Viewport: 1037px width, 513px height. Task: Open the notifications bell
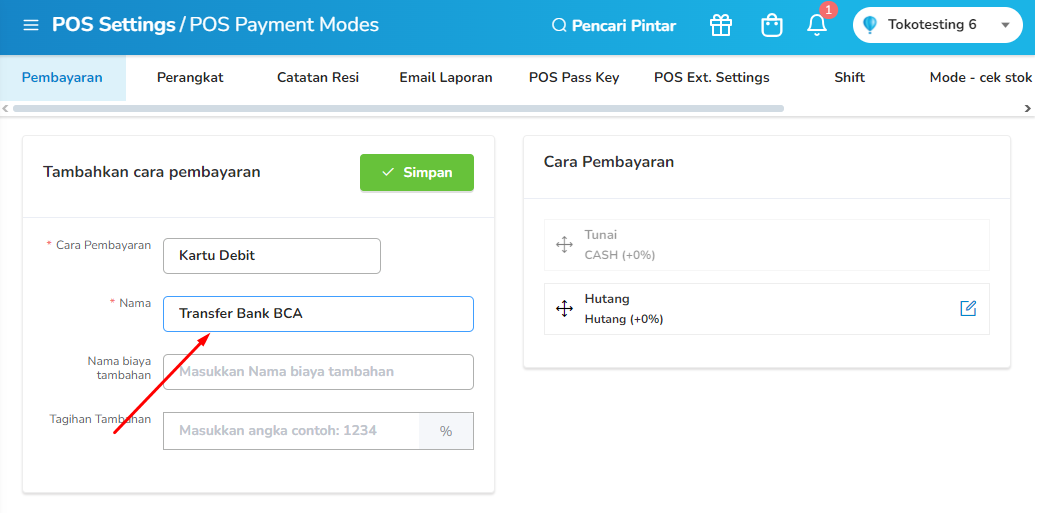pos(817,24)
